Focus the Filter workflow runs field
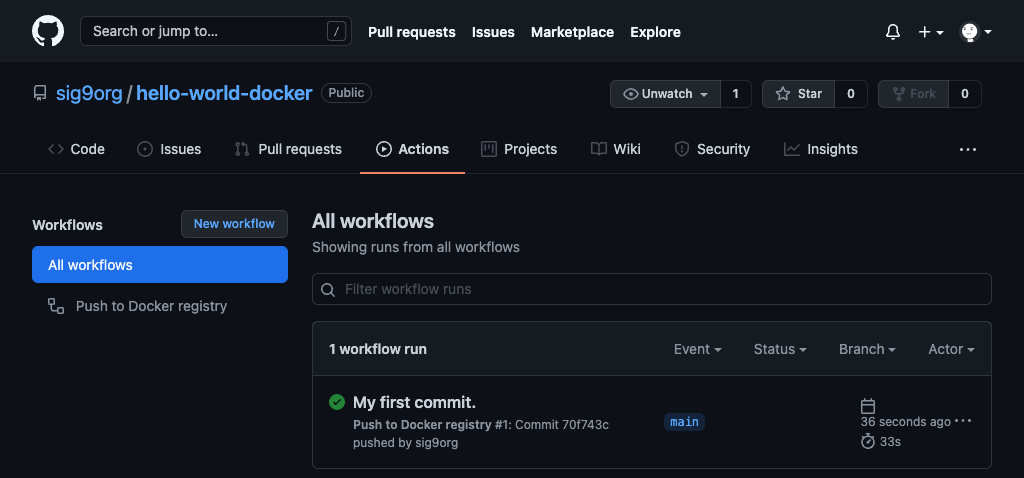 pyautogui.click(x=652, y=289)
